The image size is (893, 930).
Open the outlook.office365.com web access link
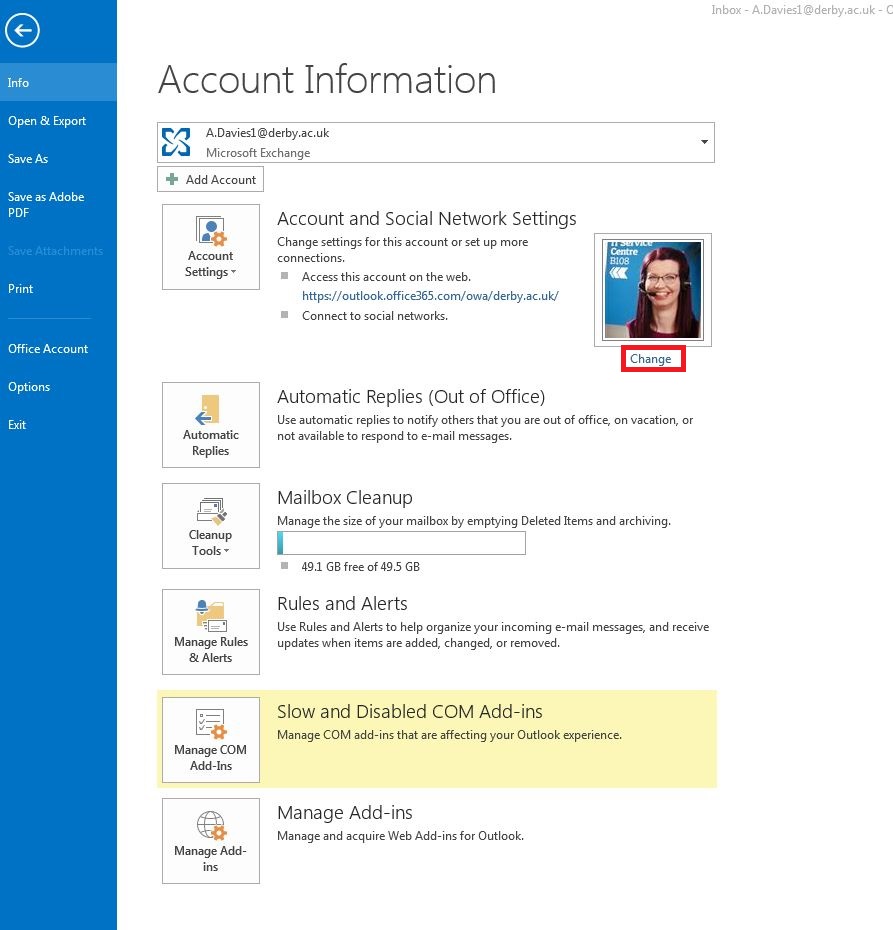[x=430, y=295]
